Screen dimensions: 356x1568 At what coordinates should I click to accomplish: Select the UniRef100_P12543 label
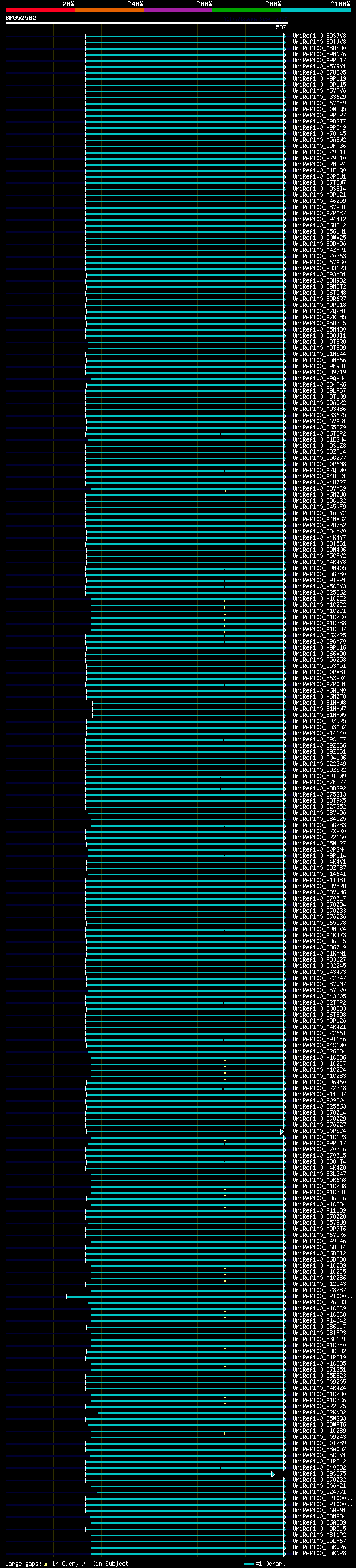click(319, 1284)
